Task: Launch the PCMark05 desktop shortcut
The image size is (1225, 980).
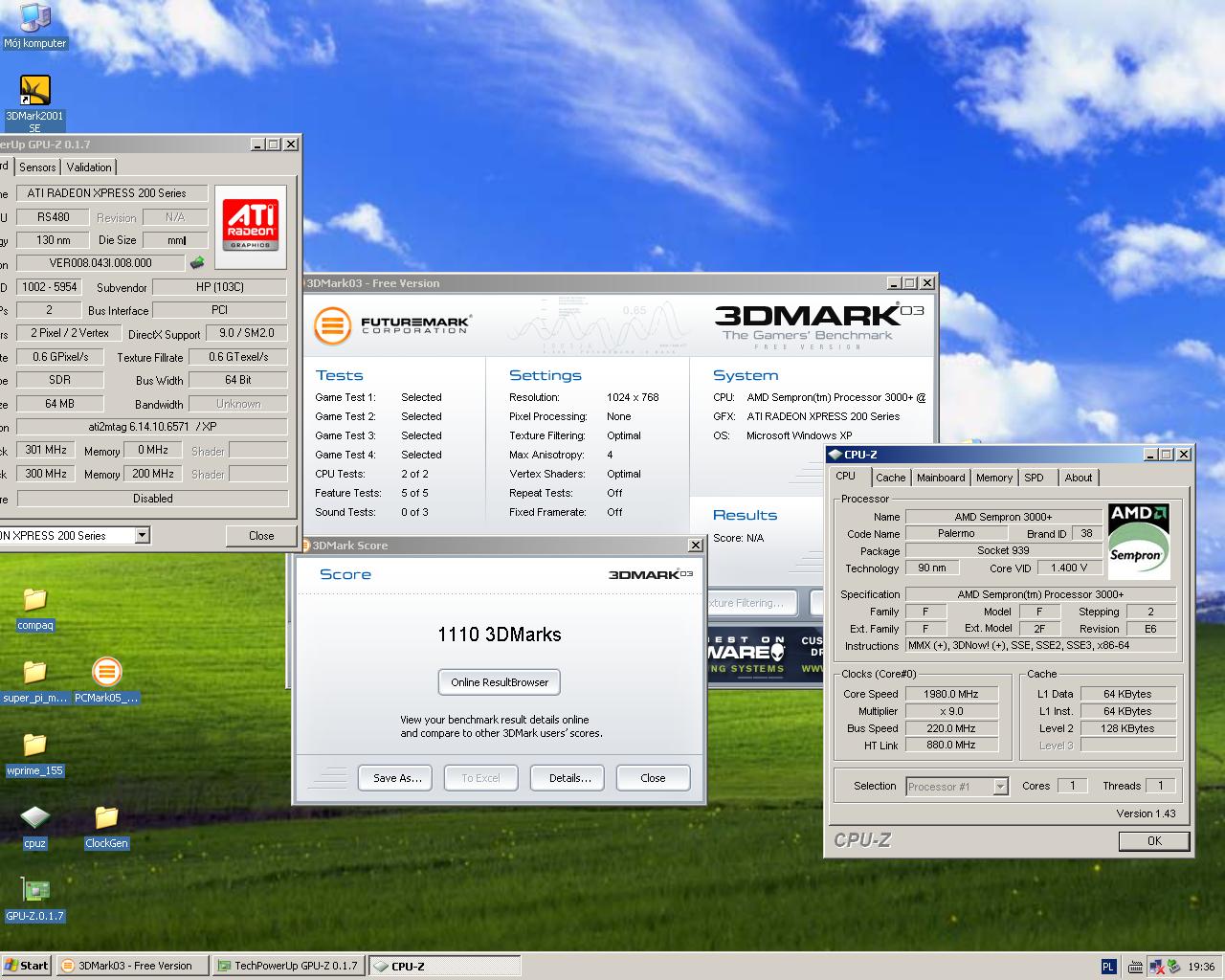Action: (x=106, y=681)
